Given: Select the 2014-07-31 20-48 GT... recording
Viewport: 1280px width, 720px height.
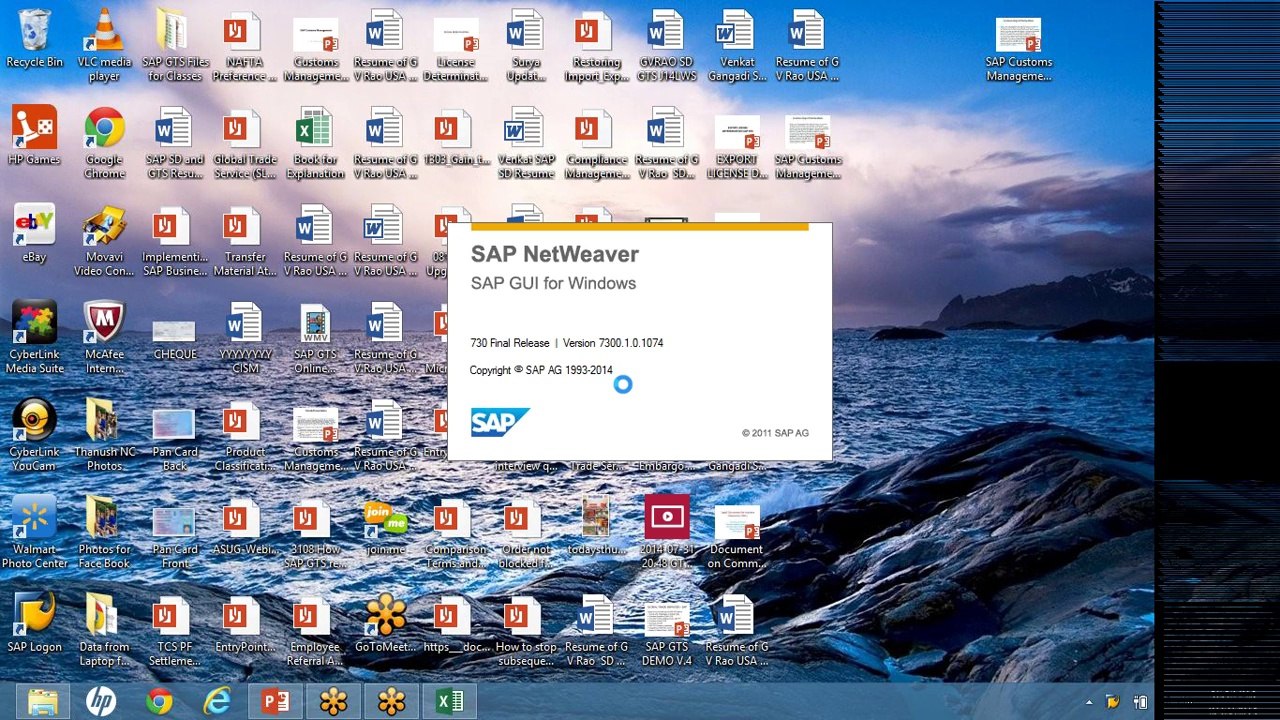Looking at the screenshot, I should (x=667, y=533).
